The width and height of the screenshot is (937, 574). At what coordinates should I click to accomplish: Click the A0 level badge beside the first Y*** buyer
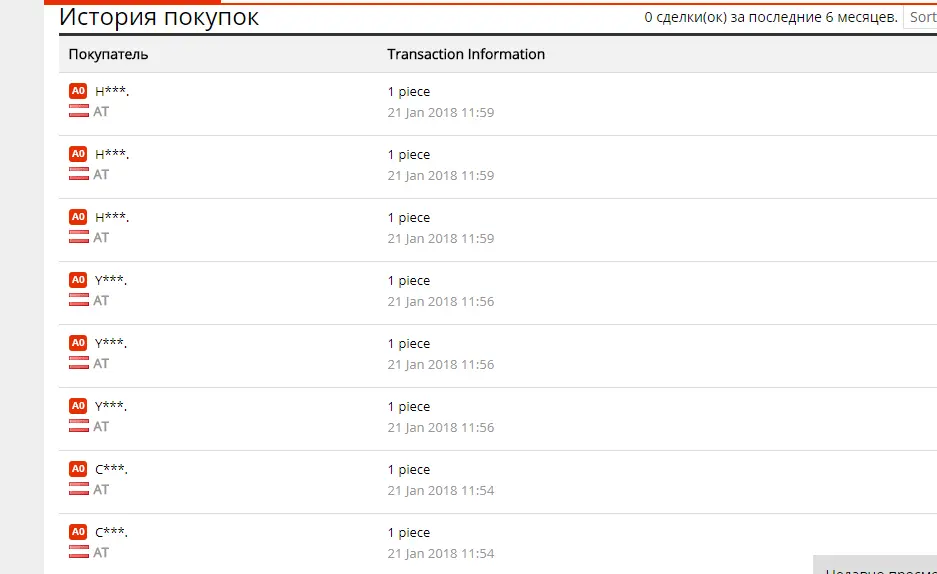(78, 280)
